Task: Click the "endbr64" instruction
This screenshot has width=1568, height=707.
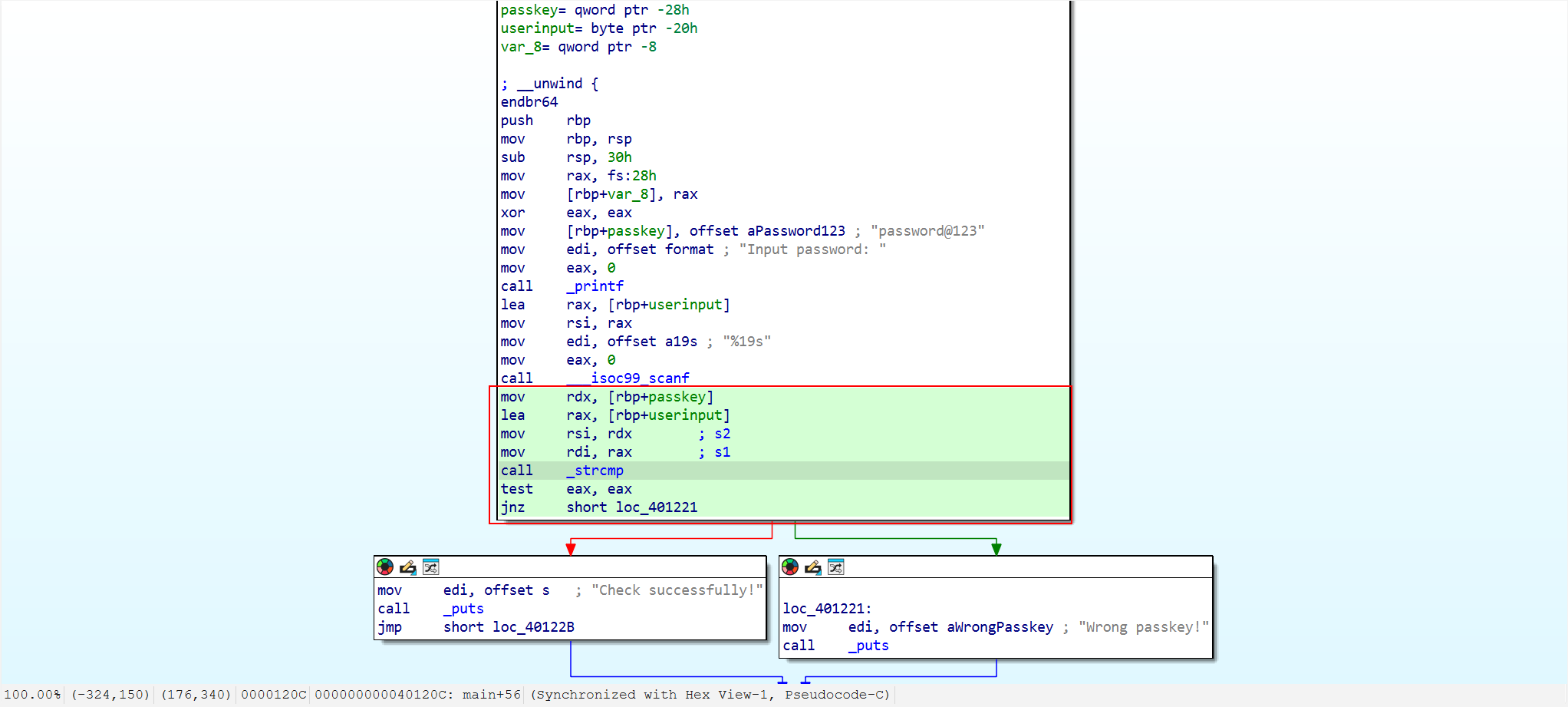Action: [529, 102]
